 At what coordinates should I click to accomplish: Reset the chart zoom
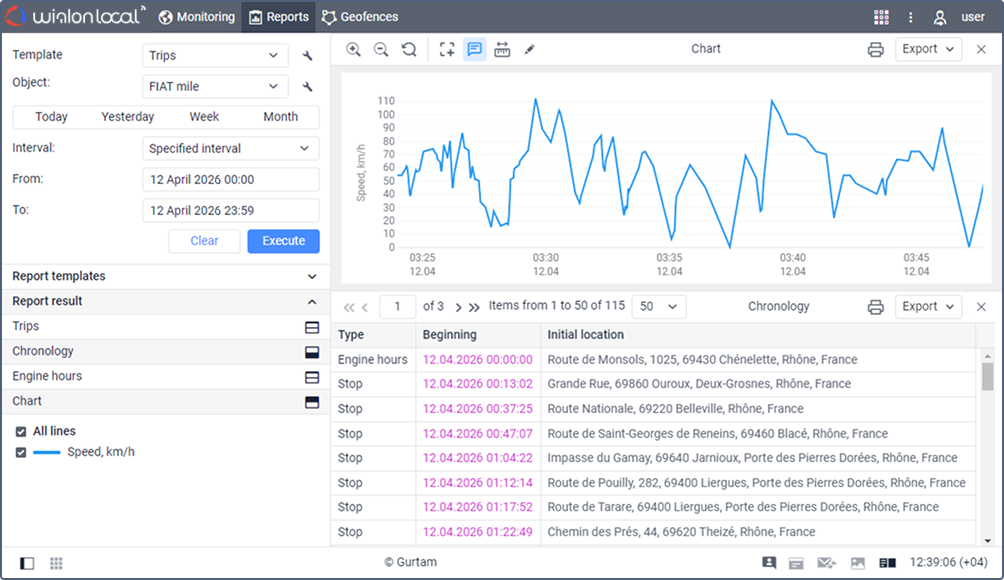408,49
